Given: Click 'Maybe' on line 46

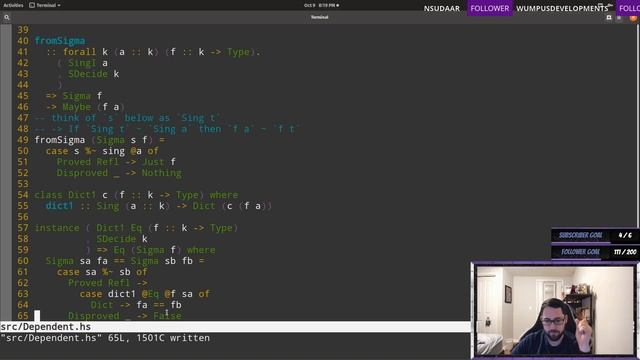Looking at the screenshot, I should tap(76, 107).
